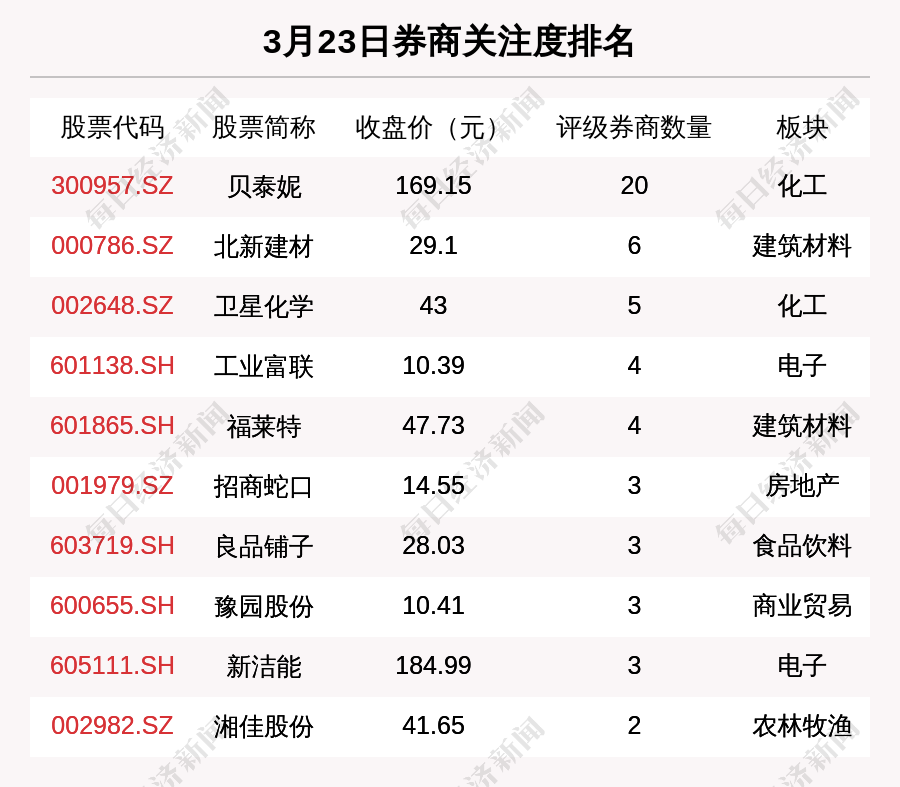Open stock code 000786.SZ

pyautogui.click(x=112, y=246)
